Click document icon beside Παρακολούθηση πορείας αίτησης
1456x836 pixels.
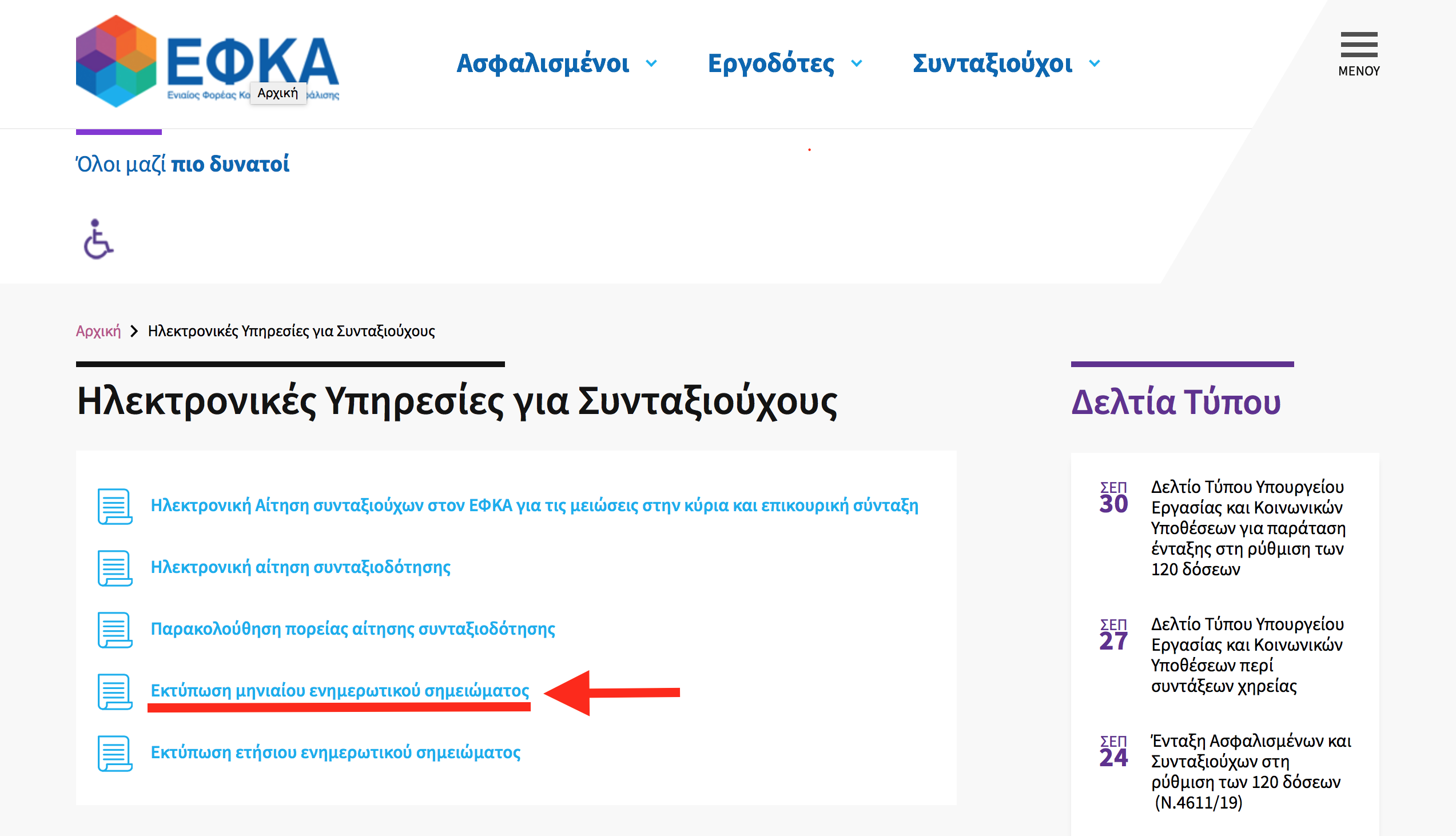coord(114,630)
